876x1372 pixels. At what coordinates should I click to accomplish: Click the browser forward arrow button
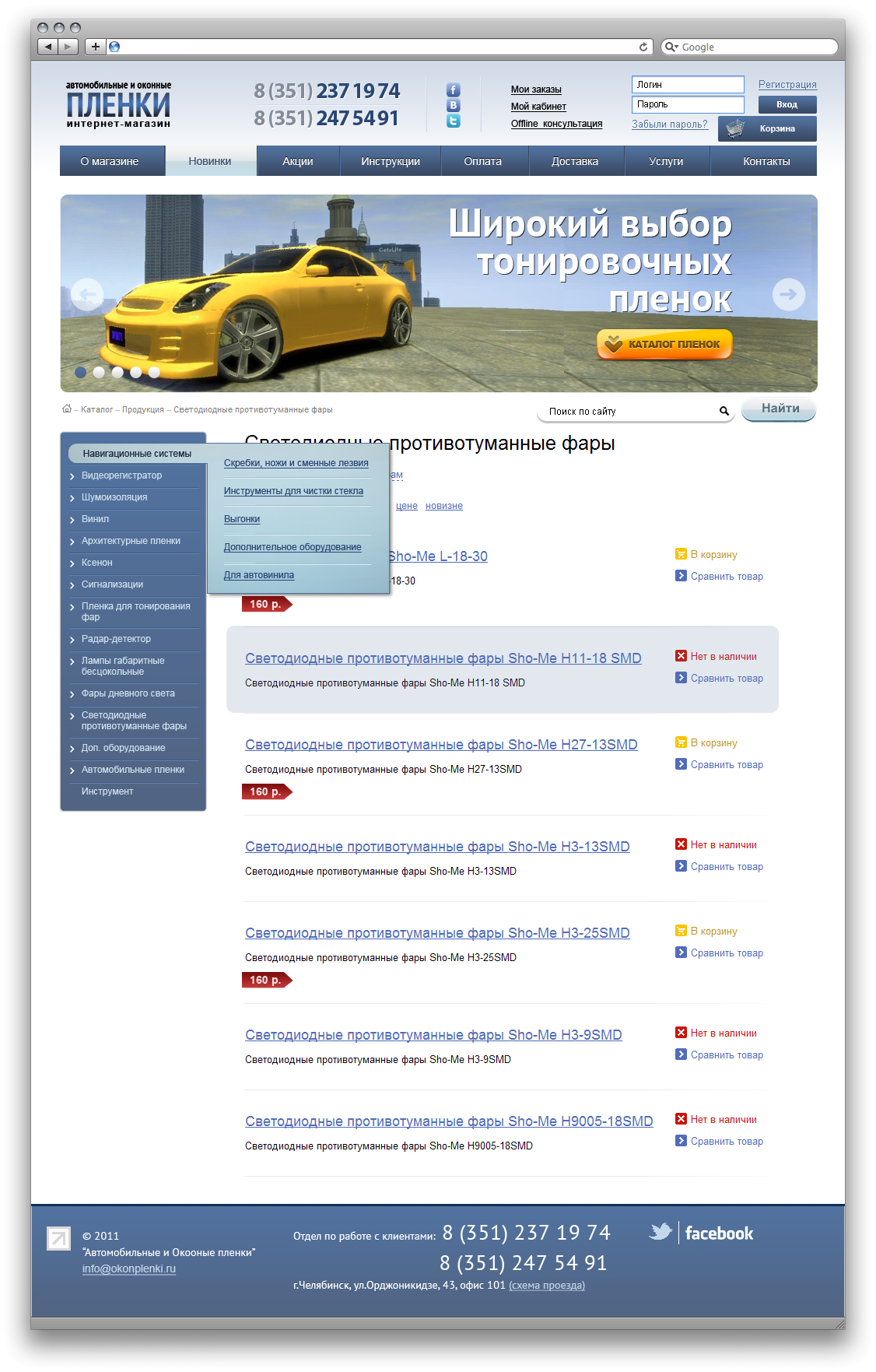pos(68,47)
